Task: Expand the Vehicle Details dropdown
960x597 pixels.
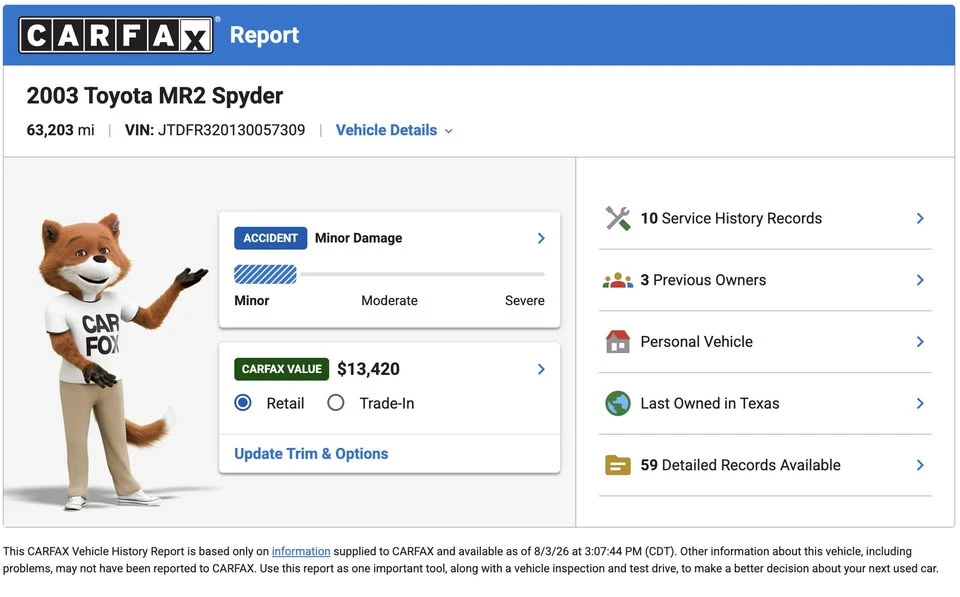Action: point(394,130)
